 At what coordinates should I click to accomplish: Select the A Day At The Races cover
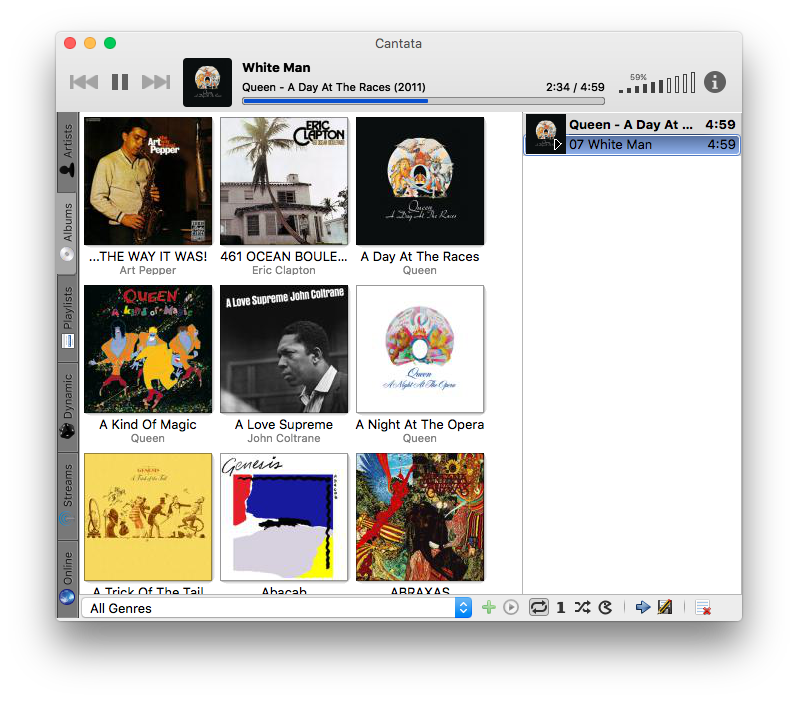coord(420,181)
